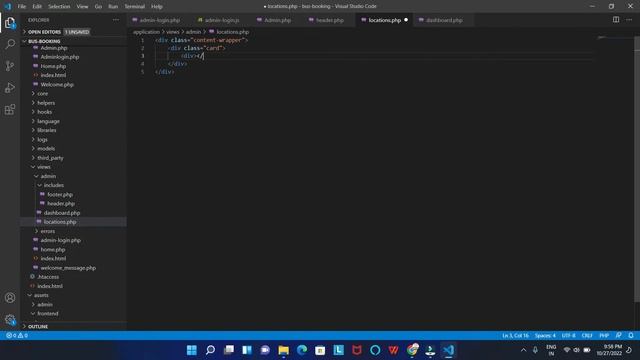Click the unsaved dot on locations.php tab
The image size is (640, 360).
[x=406, y=20]
